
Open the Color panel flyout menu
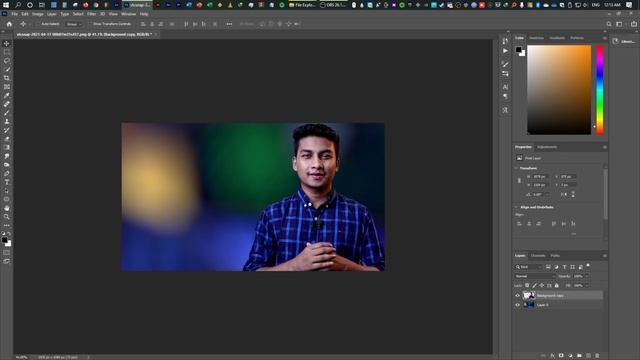pos(604,38)
